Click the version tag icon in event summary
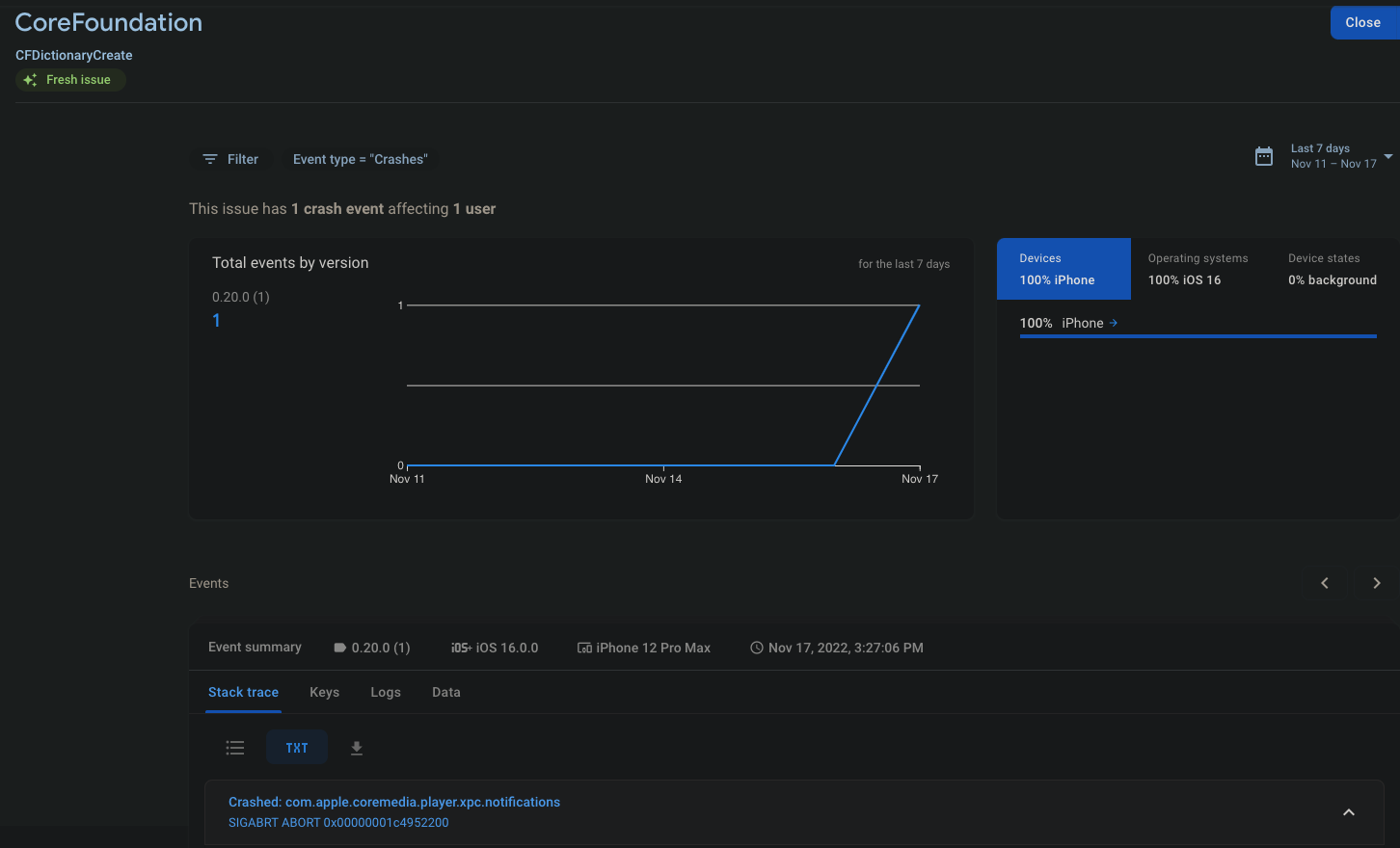Screen dimensions: 1400x848 (x=338, y=648)
